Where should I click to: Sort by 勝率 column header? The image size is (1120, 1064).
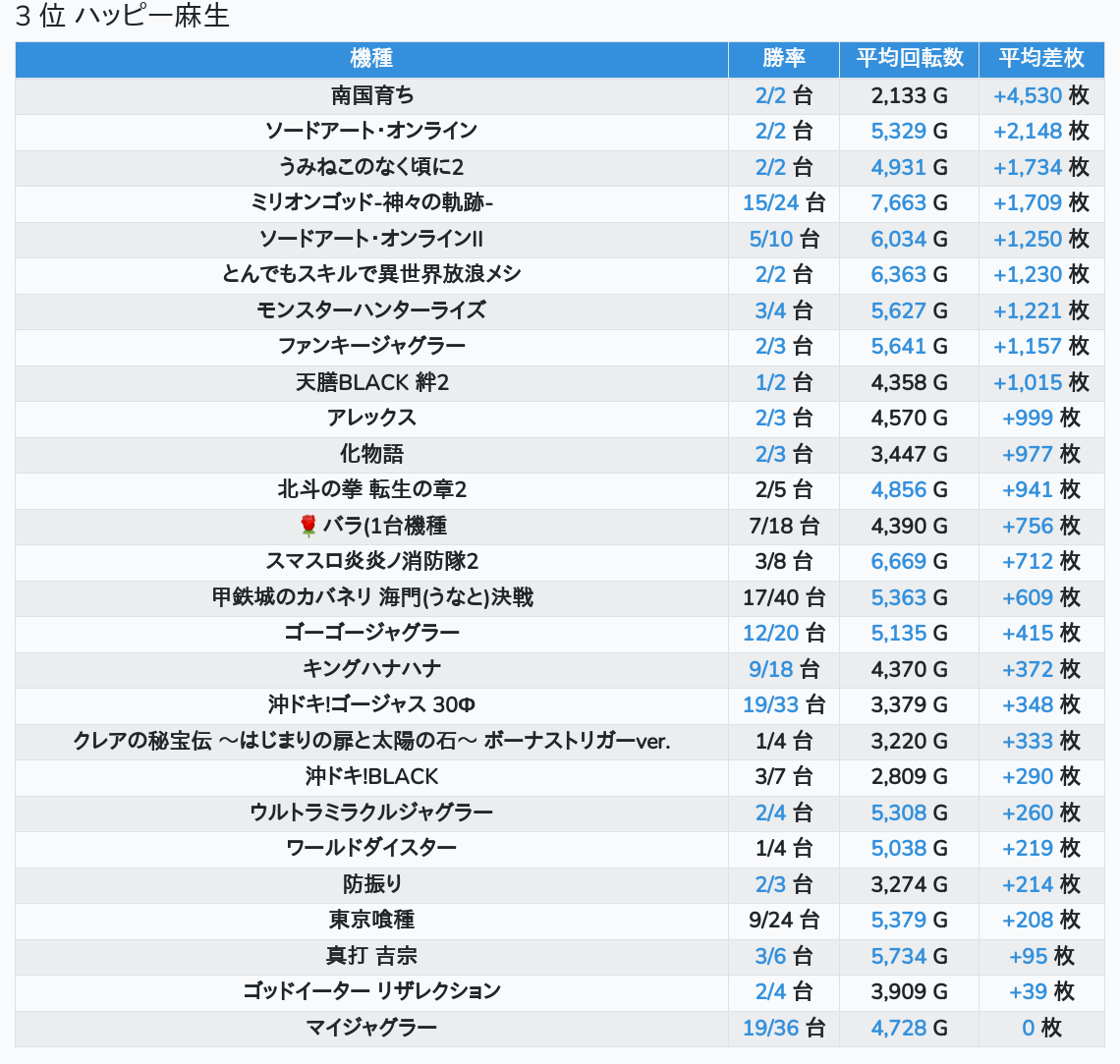784,58
